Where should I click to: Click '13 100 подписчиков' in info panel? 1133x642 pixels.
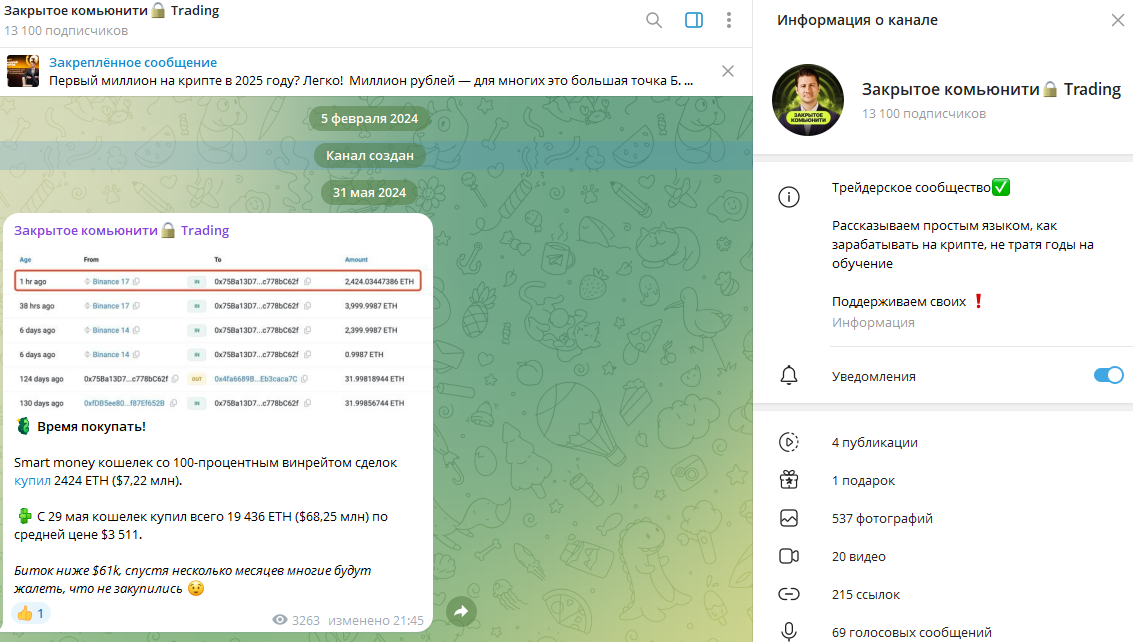coord(923,114)
